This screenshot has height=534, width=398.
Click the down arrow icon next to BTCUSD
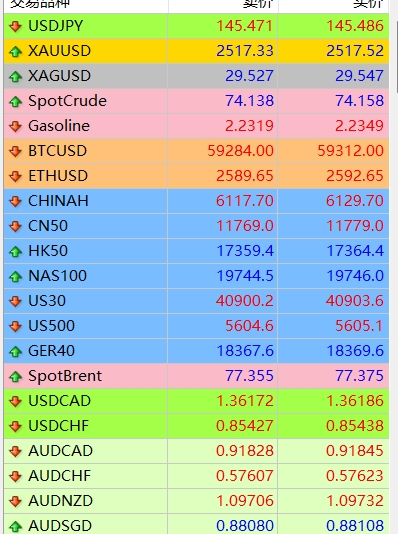click(x=15, y=151)
